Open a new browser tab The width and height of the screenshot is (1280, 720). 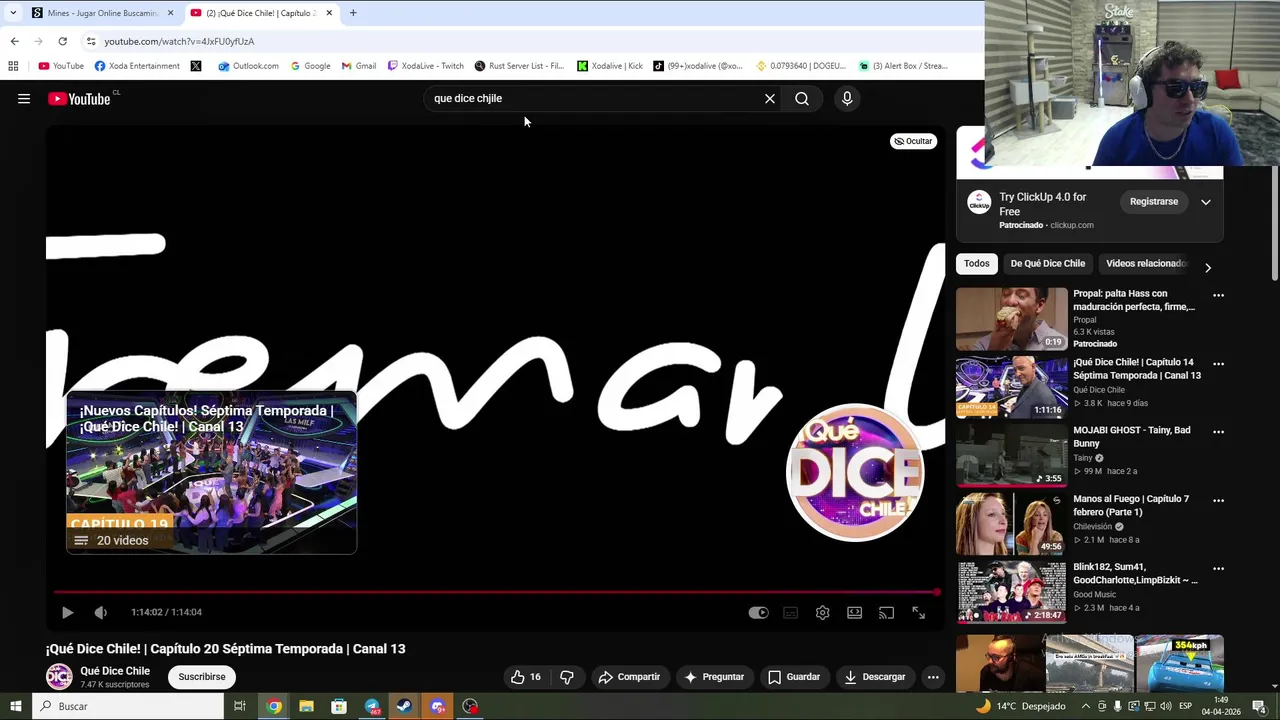click(x=353, y=13)
